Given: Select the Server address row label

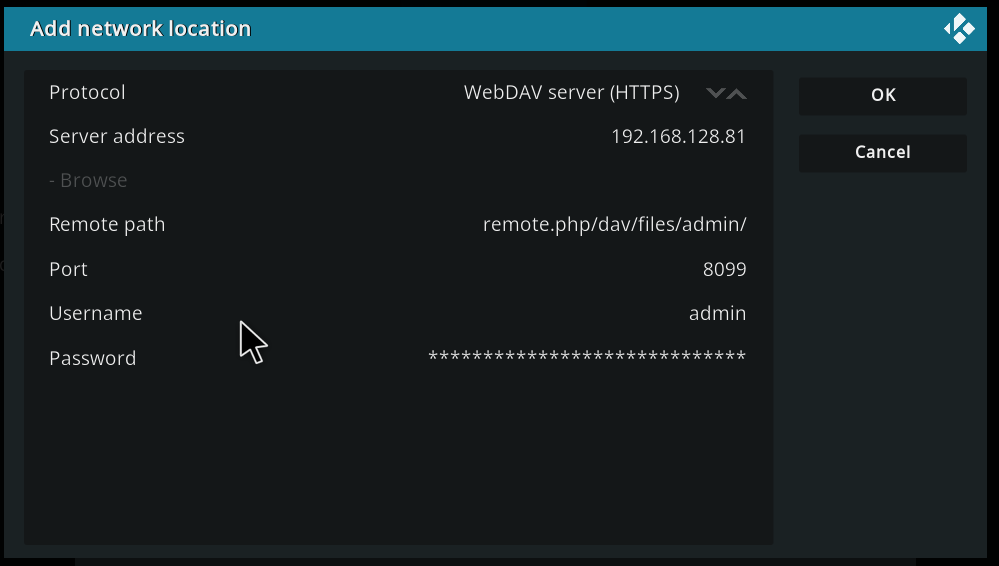Looking at the screenshot, I should click(x=117, y=136).
